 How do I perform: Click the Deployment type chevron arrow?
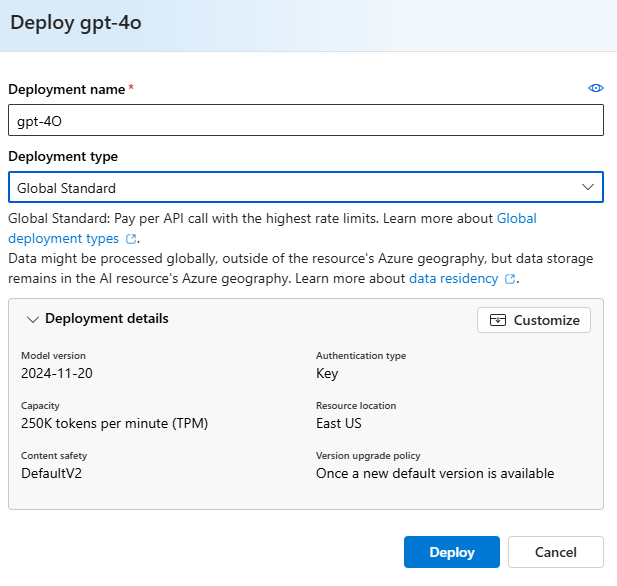click(x=588, y=187)
